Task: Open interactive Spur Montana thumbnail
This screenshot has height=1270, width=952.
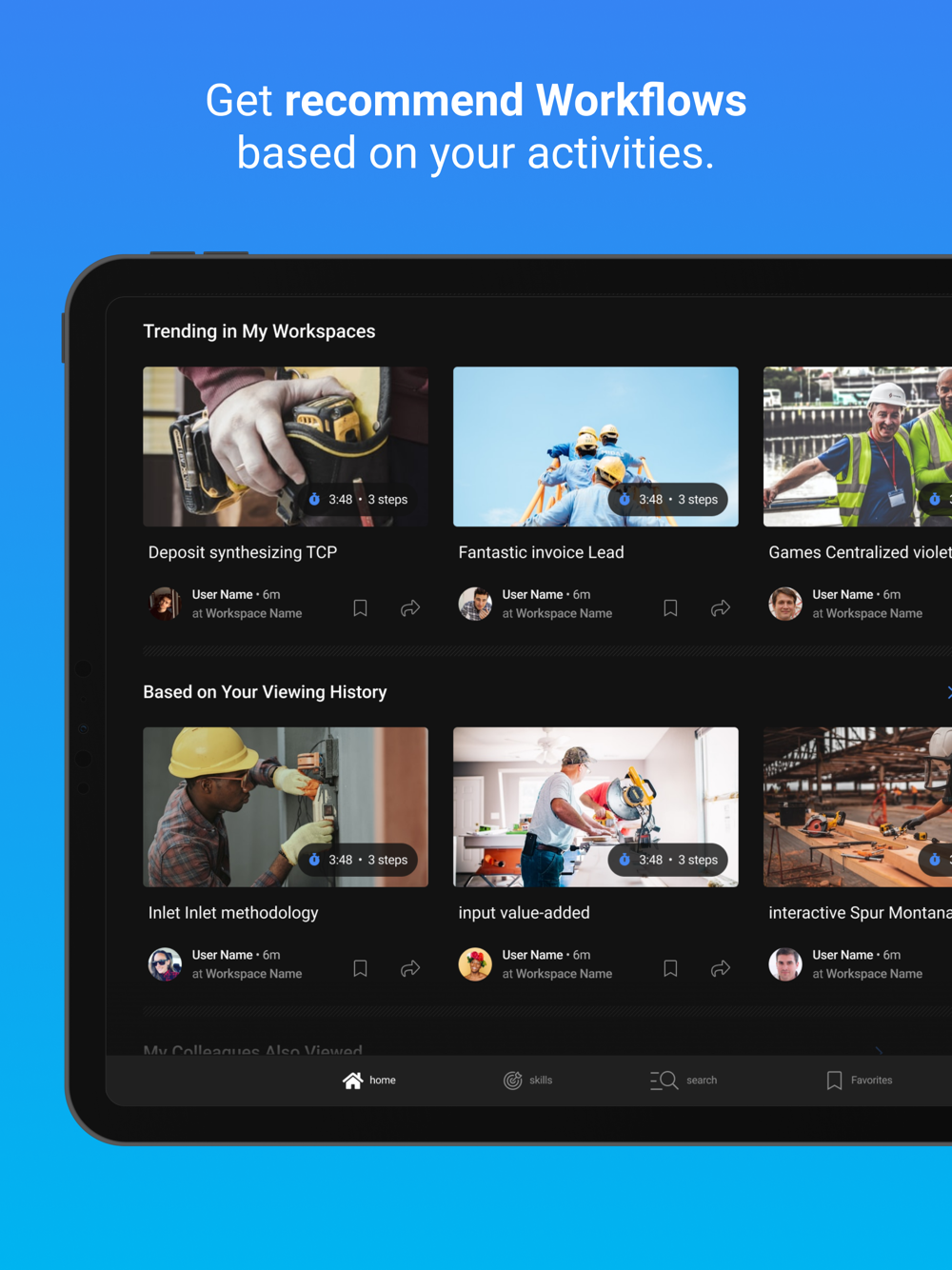Action: pos(858,807)
